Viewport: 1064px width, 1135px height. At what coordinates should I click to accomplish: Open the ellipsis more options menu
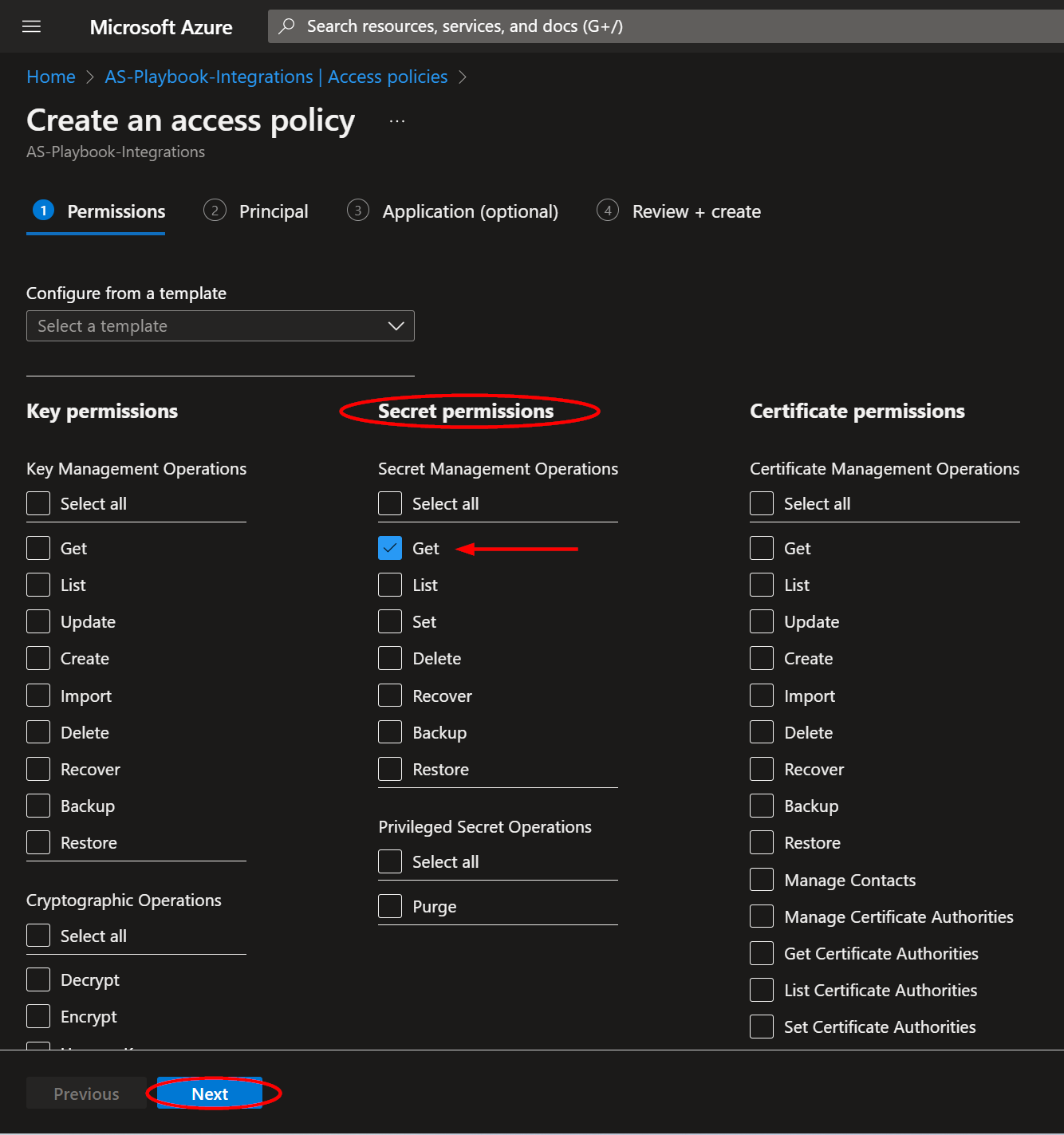(397, 121)
